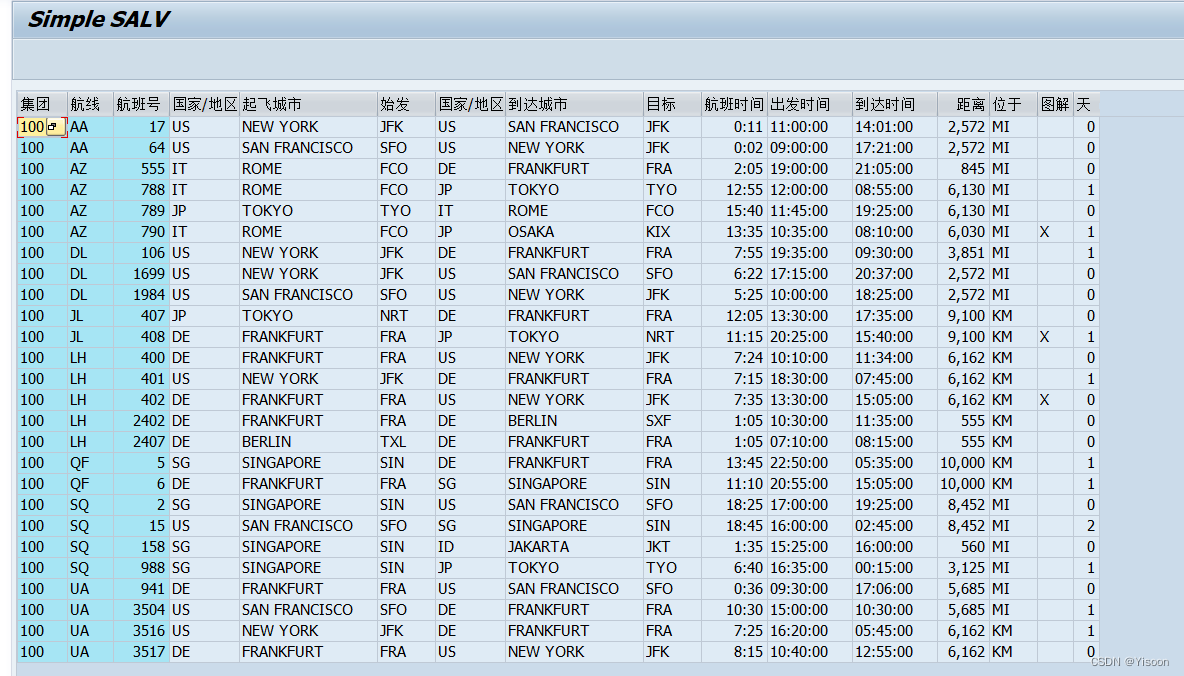Click the distance 560 cell

point(964,547)
